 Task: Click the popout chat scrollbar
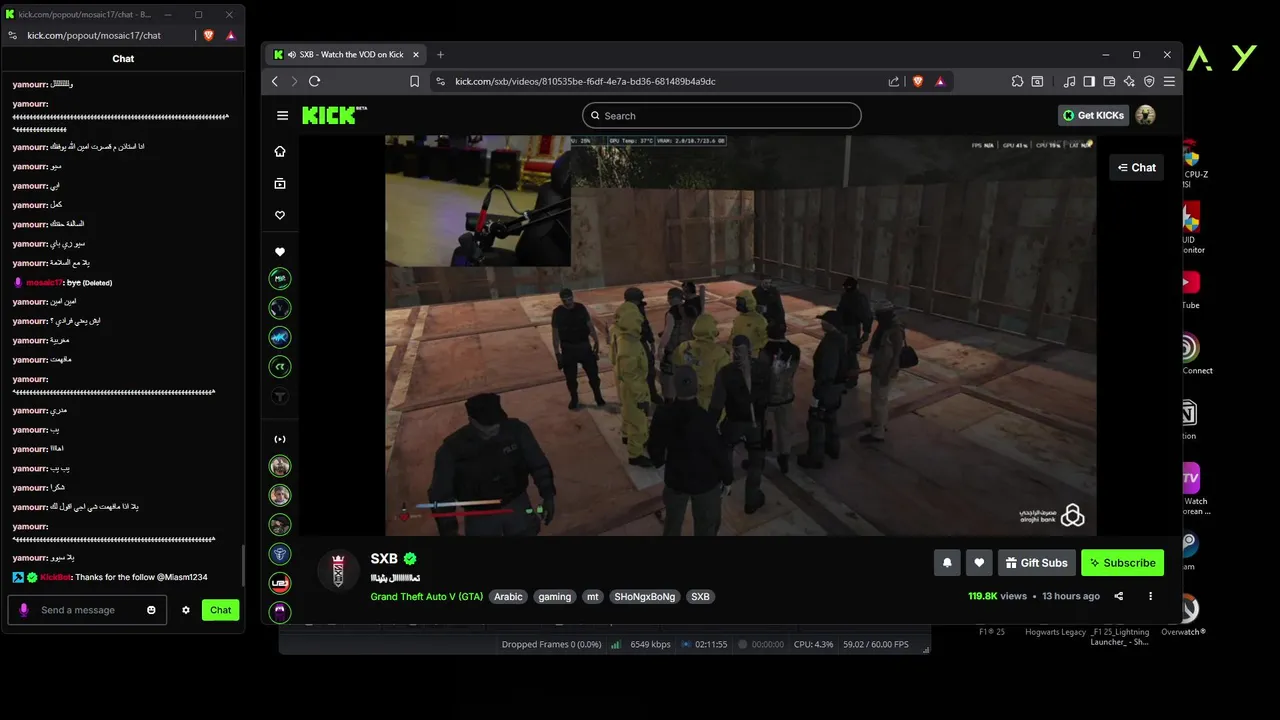(242, 566)
